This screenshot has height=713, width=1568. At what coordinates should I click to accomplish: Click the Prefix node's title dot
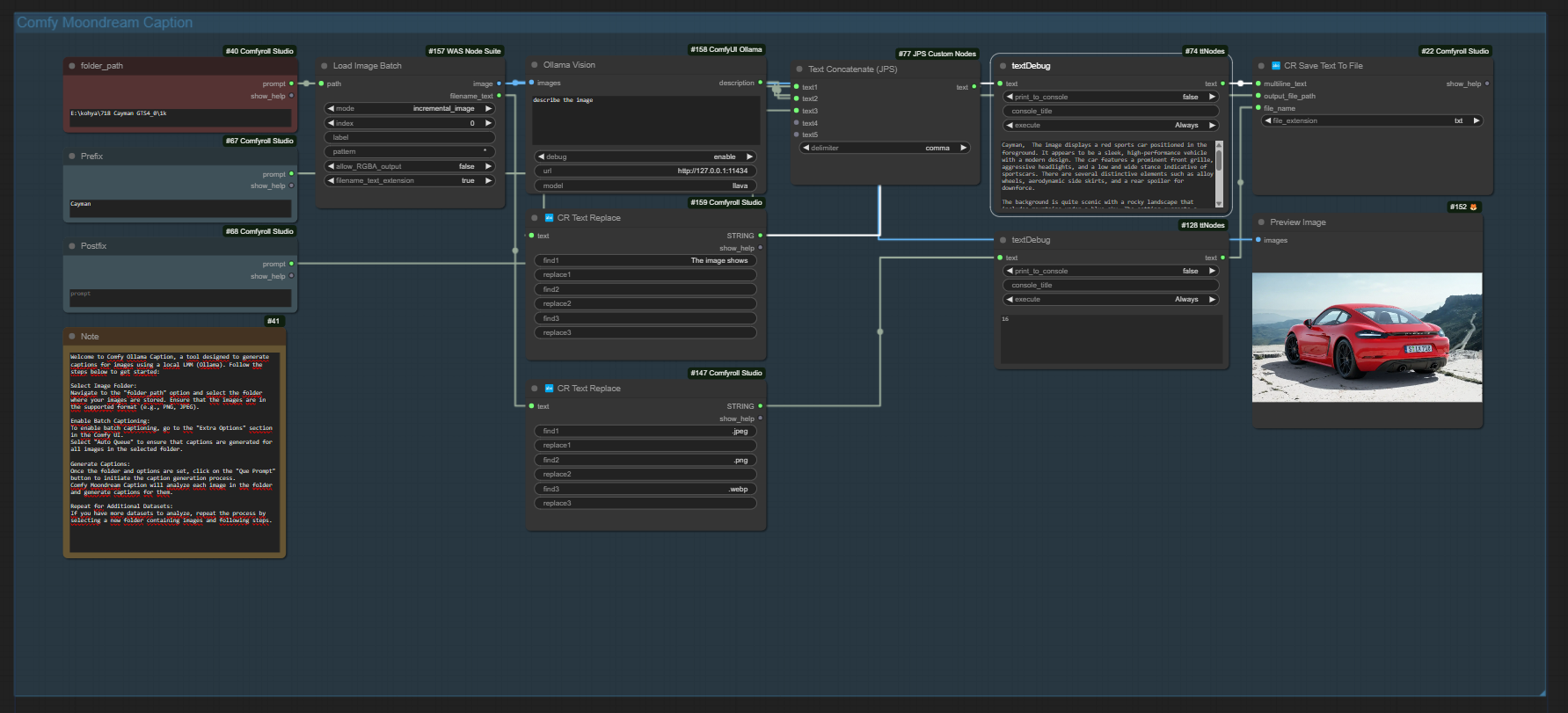coord(72,156)
